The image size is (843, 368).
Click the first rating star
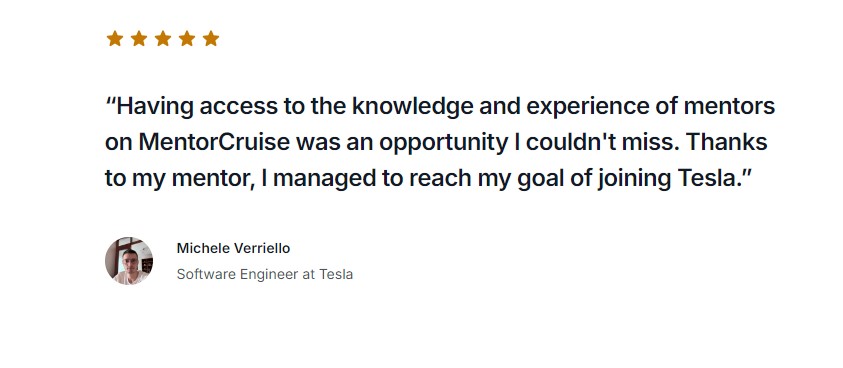pyautogui.click(x=115, y=38)
